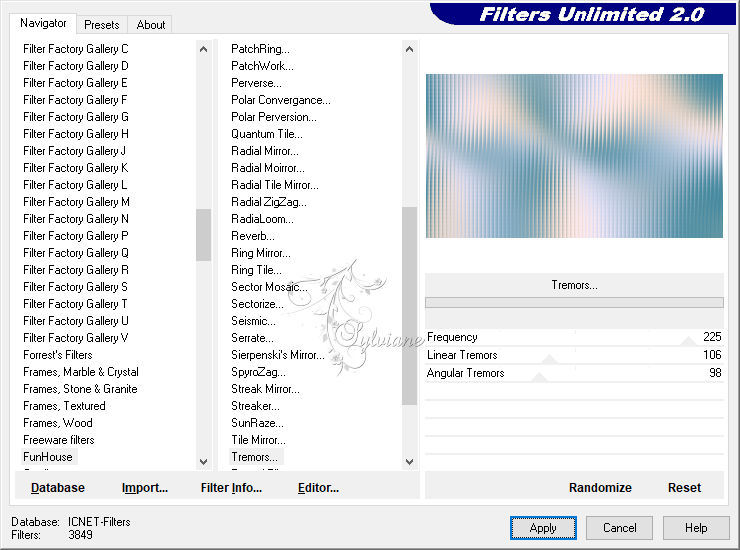
Task: Choose Ring Mirror... filter
Action: (261, 253)
